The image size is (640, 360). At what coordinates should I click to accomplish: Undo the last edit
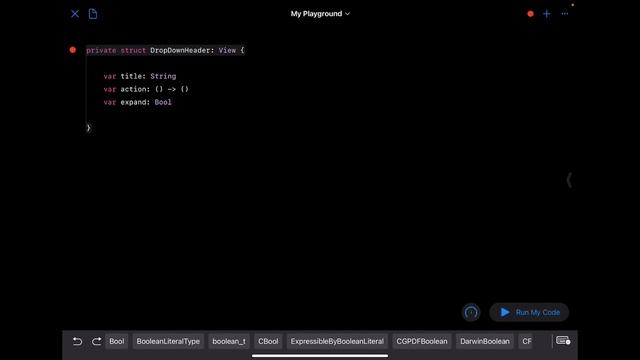pos(77,341)
